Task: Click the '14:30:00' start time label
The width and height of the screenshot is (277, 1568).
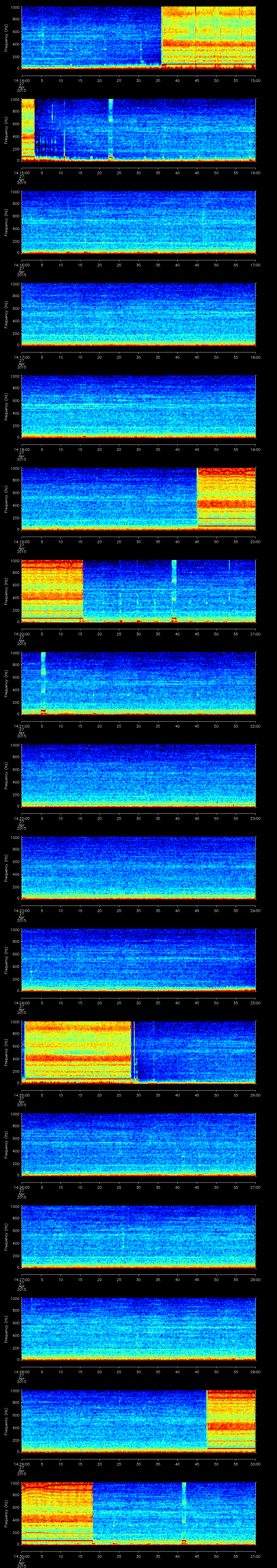Action: 22,1556
